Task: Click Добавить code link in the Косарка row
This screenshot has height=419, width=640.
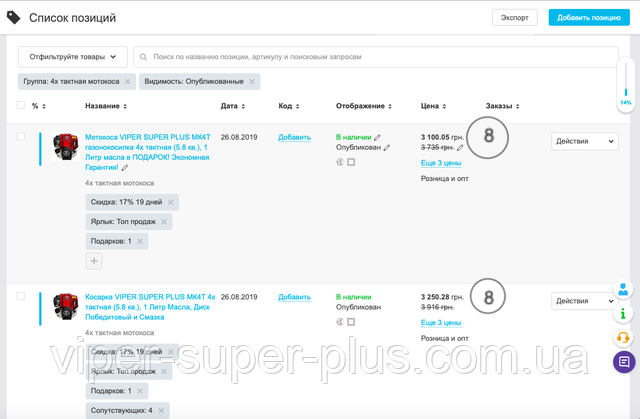Action: click(x=294, y=297)
